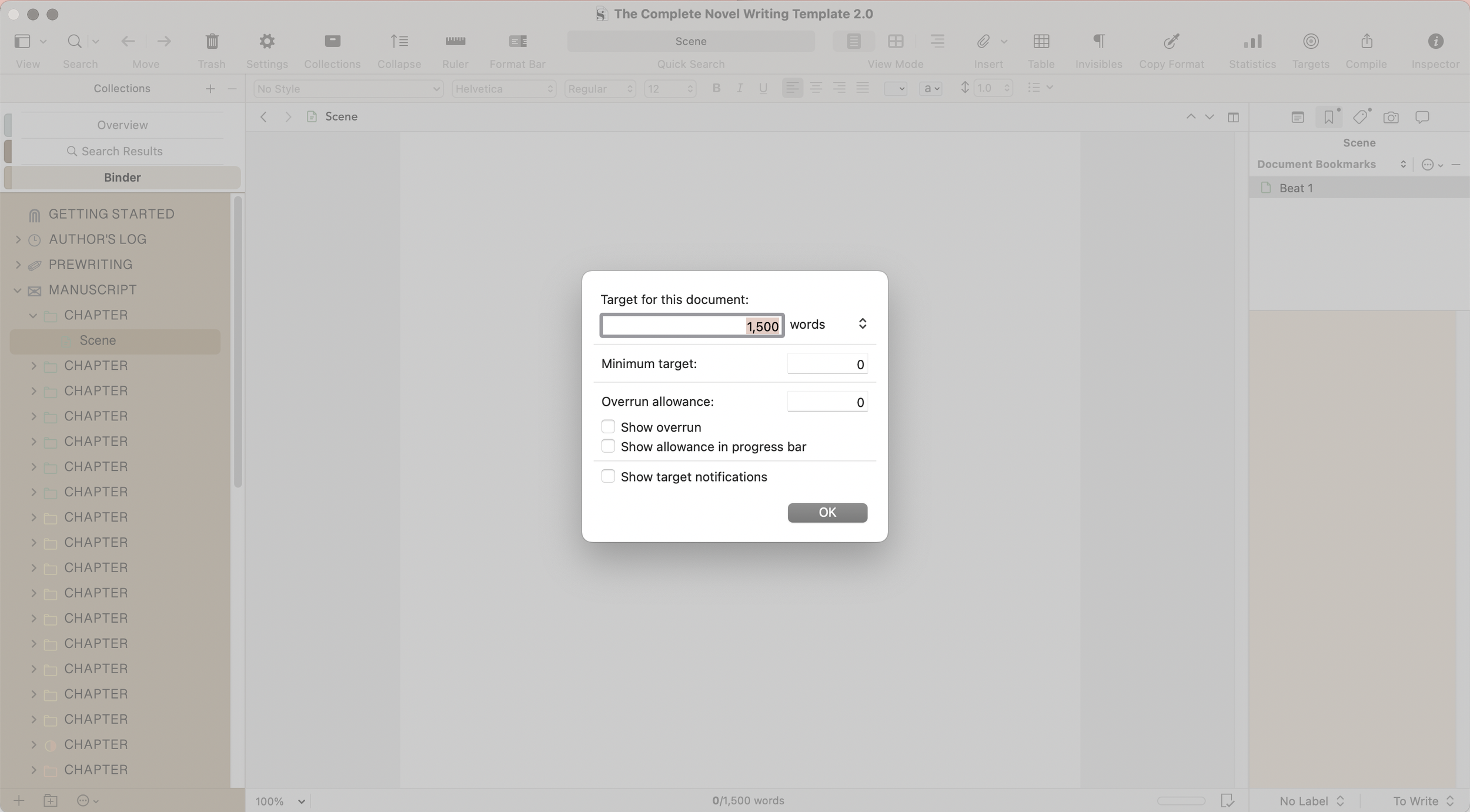Open inspector comments speech bubble icon

(1422, 118)
